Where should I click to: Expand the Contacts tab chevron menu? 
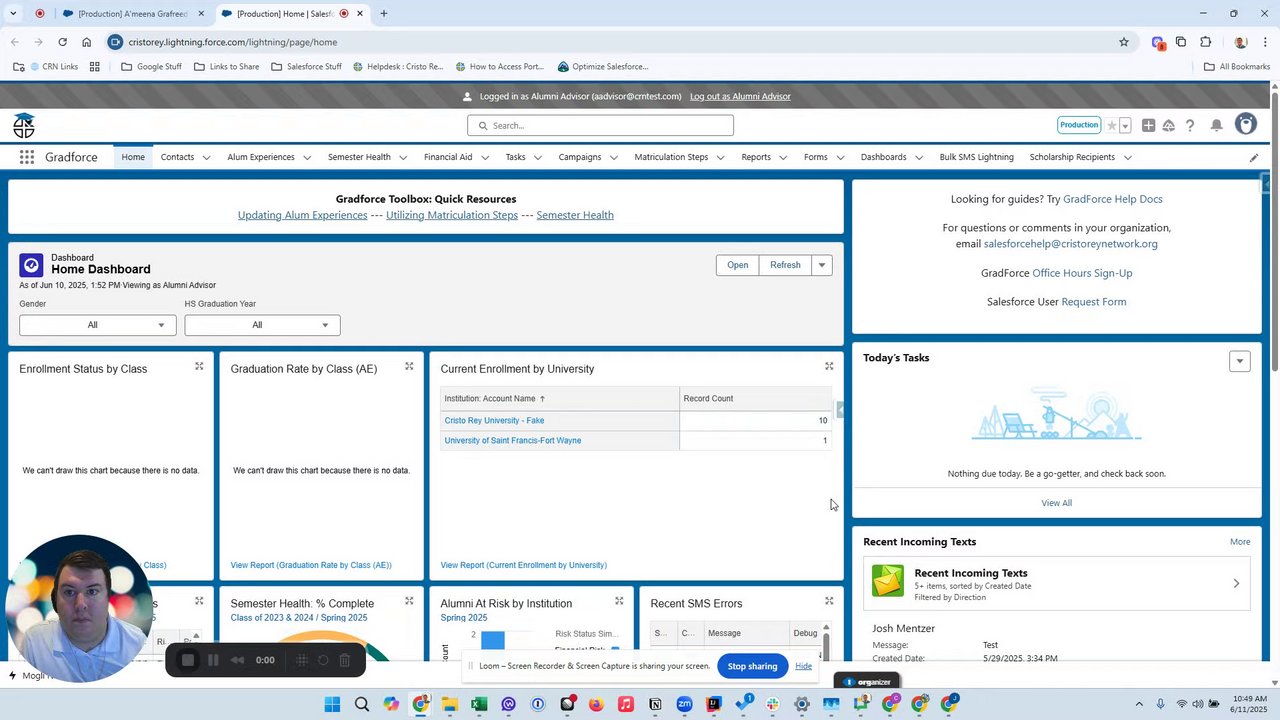click(206, 157)
